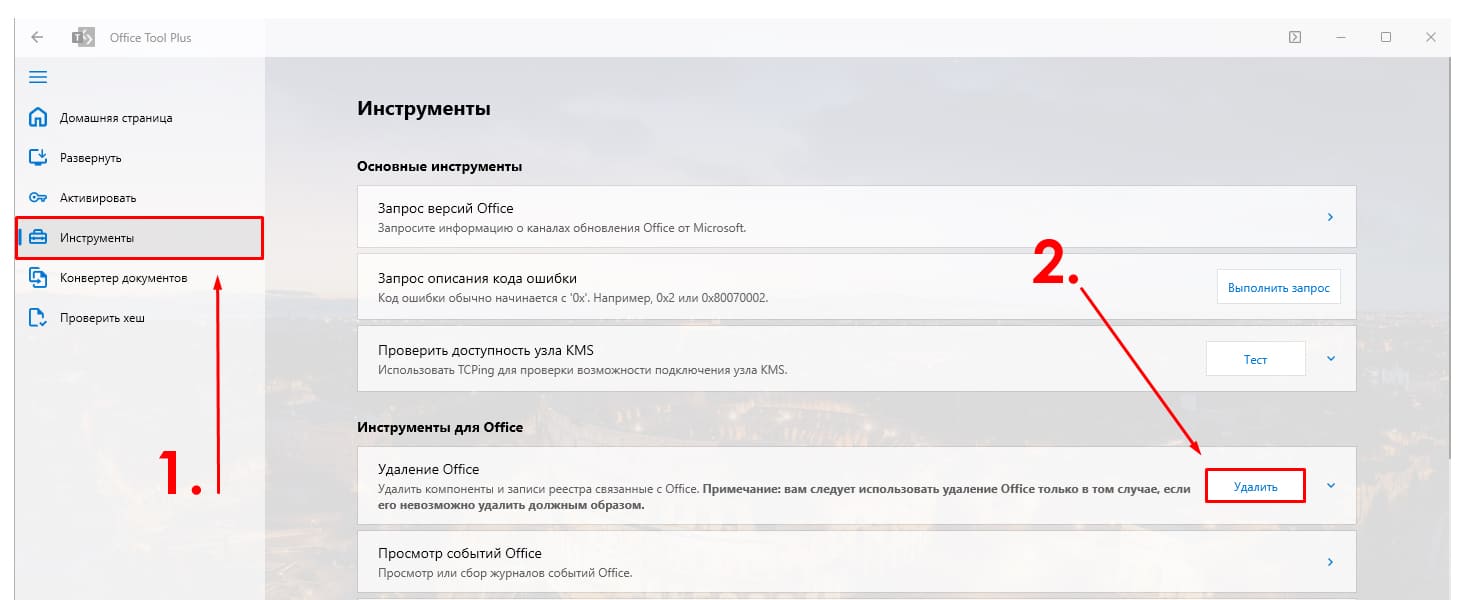Select the Проверить хеш checkmark icon
This screenshot has height=600, width=1470.
(x=38, y=317)
